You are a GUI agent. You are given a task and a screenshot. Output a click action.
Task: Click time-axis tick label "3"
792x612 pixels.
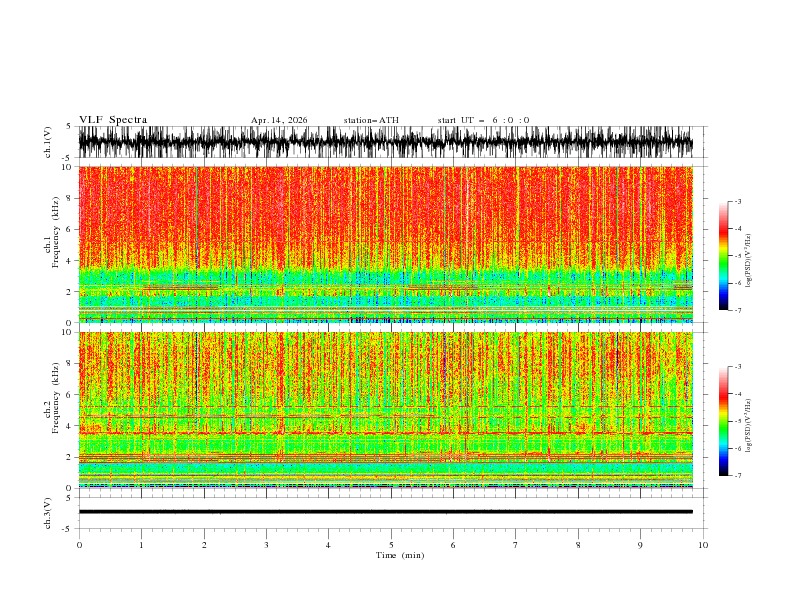click(266, 545)
